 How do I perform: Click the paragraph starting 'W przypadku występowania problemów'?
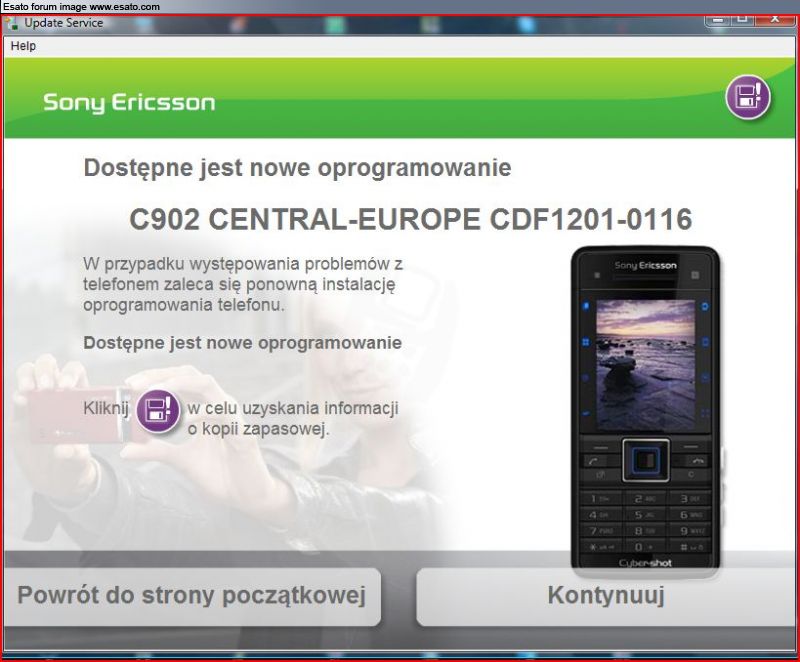(x=243, y=284)
